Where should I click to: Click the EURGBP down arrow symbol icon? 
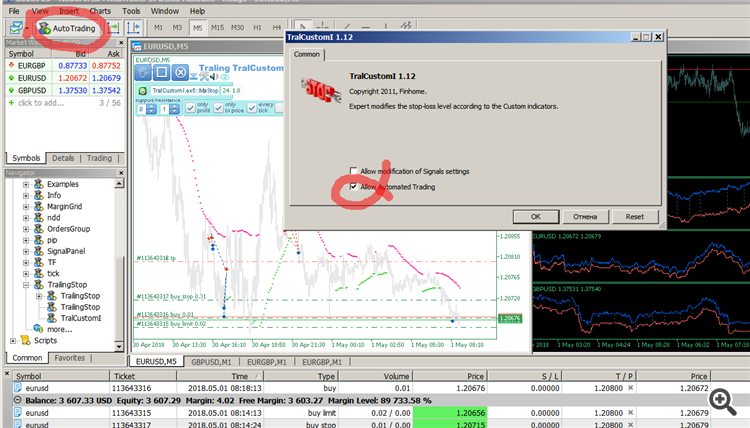(11, 65)
